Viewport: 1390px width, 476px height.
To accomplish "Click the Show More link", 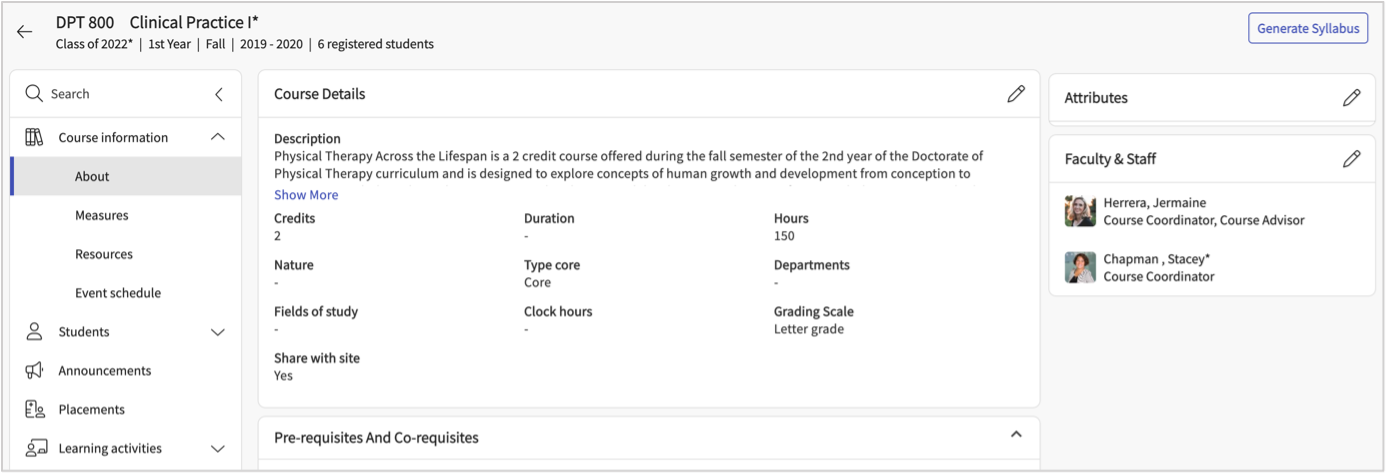I will coord(306,195).
